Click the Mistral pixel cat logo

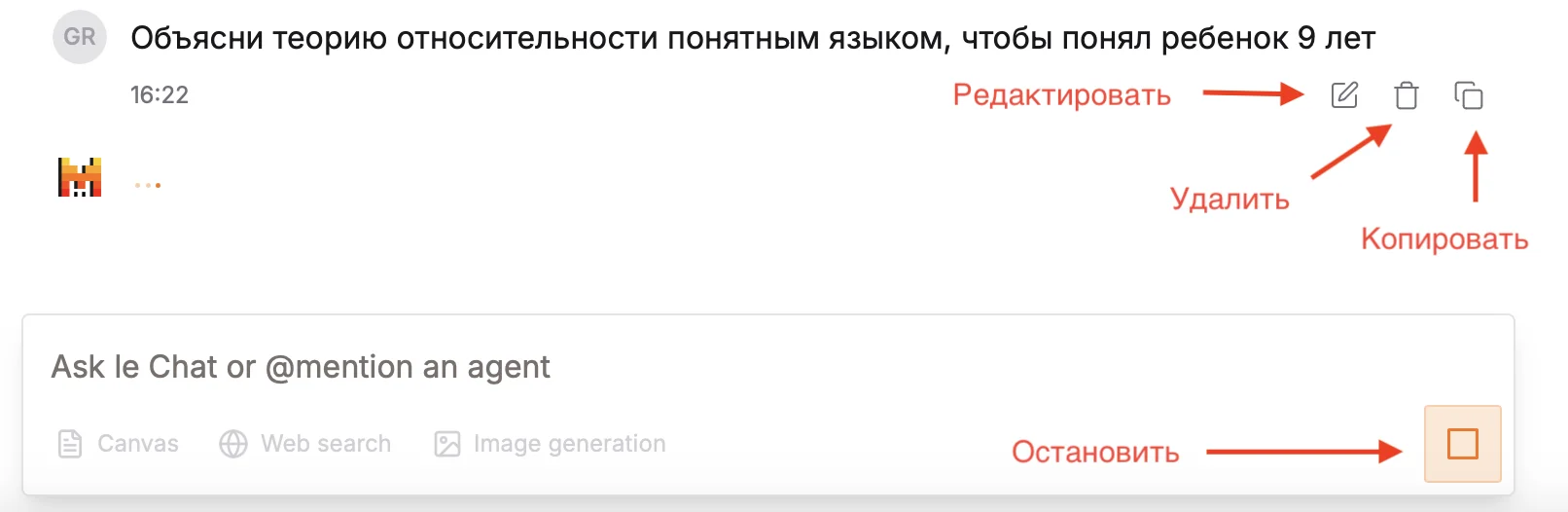80,177
